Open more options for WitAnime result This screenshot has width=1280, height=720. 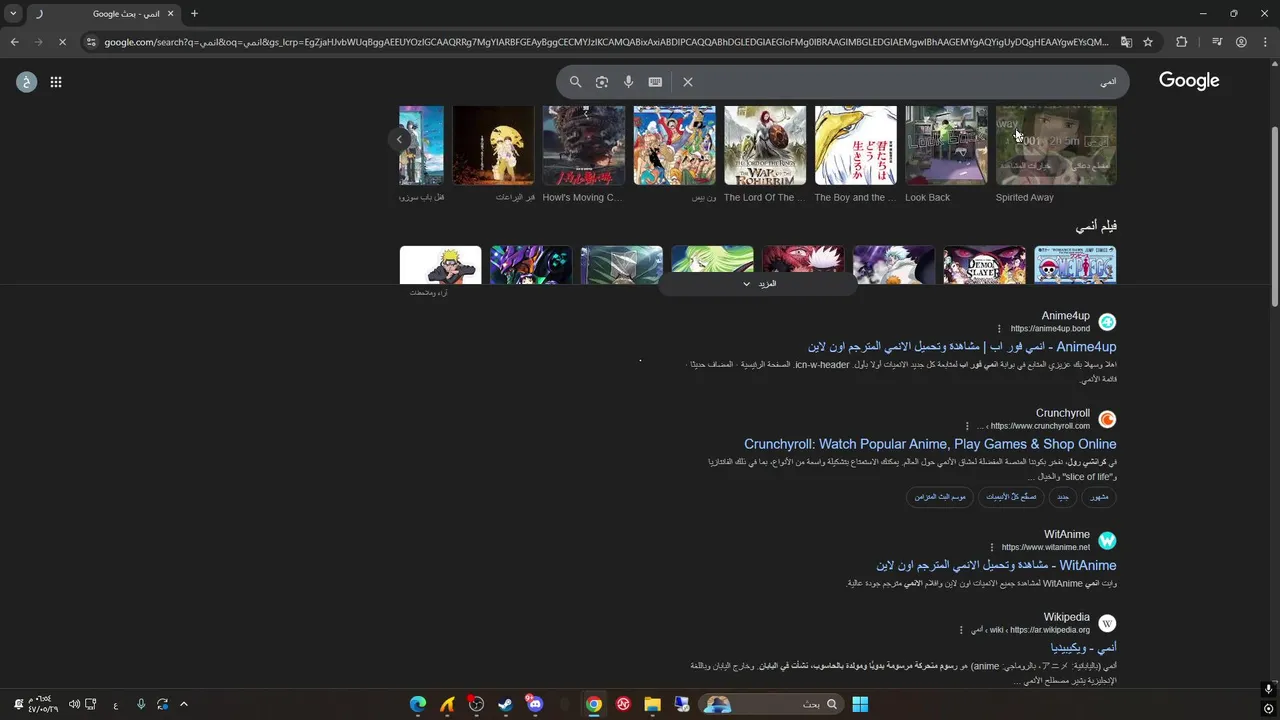(992, 547)
